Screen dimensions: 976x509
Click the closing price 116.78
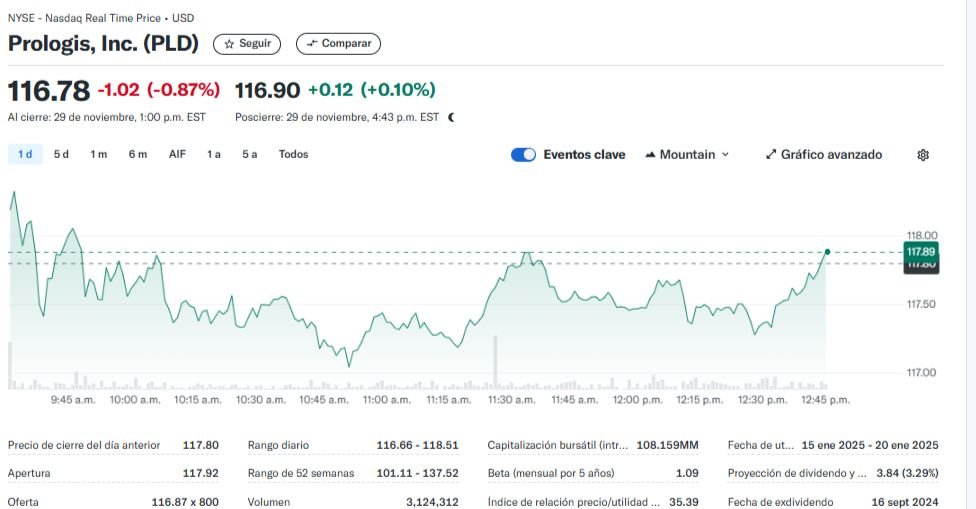49,91
